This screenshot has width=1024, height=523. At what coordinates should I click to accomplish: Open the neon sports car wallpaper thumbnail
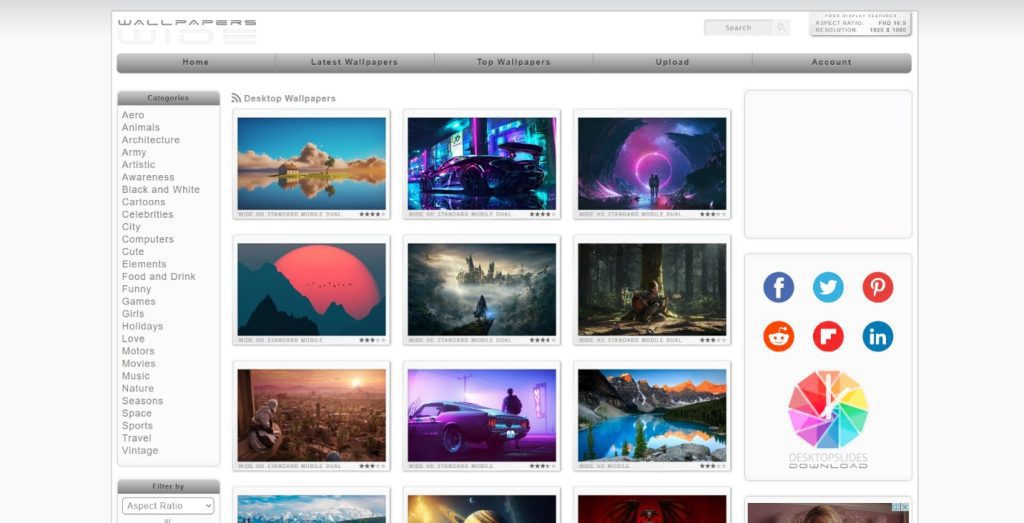(481, 163)
